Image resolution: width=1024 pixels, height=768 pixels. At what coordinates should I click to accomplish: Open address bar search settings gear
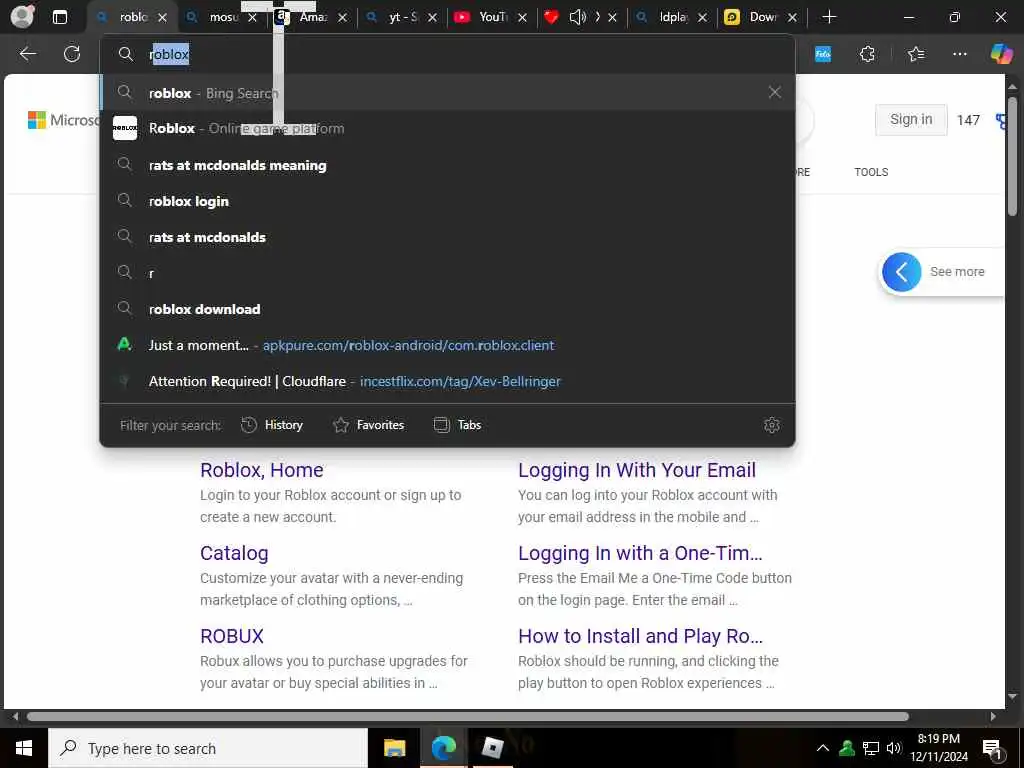click(x=772, y=425)
